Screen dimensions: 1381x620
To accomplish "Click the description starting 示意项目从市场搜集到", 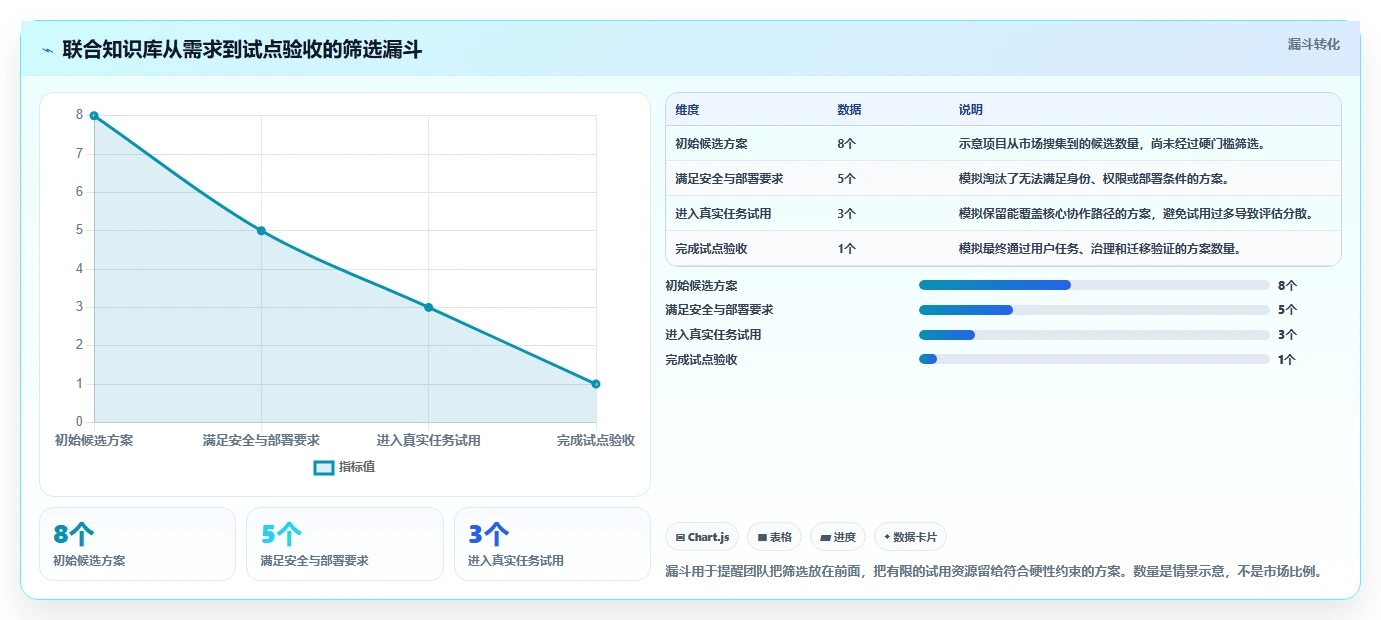I will (1112, 144).
